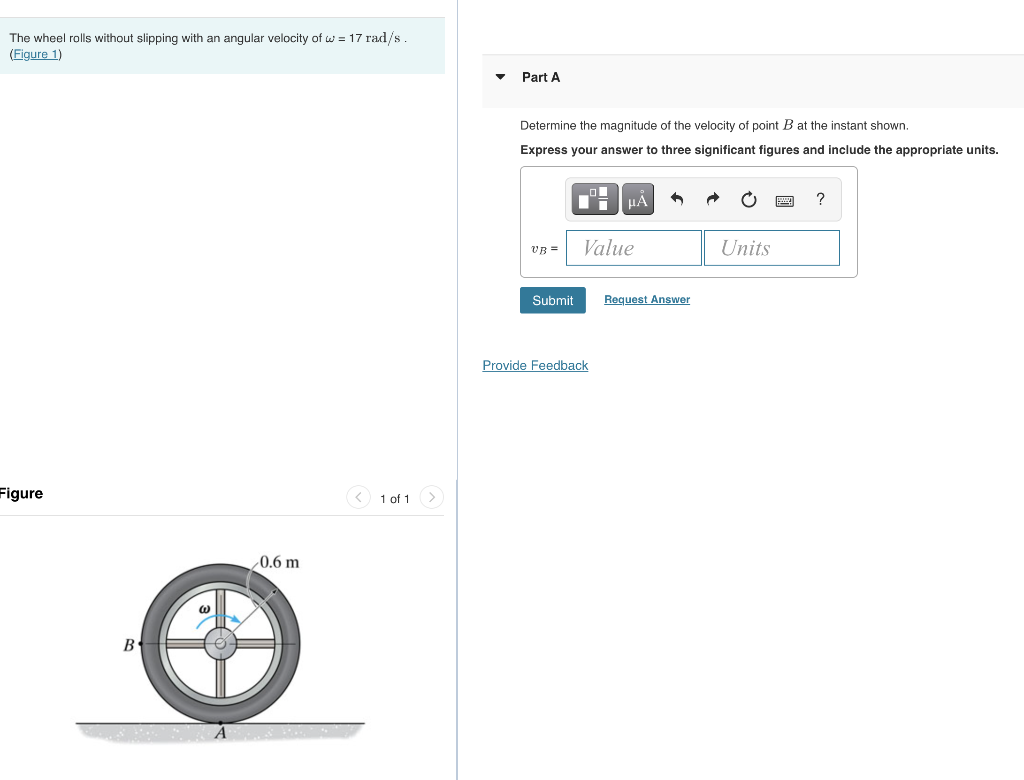The width and height of the screenshot is (1024, 780).
Task: Open the templates (fraction/matrix) toolbar button
Action: (x=594, y=199)
